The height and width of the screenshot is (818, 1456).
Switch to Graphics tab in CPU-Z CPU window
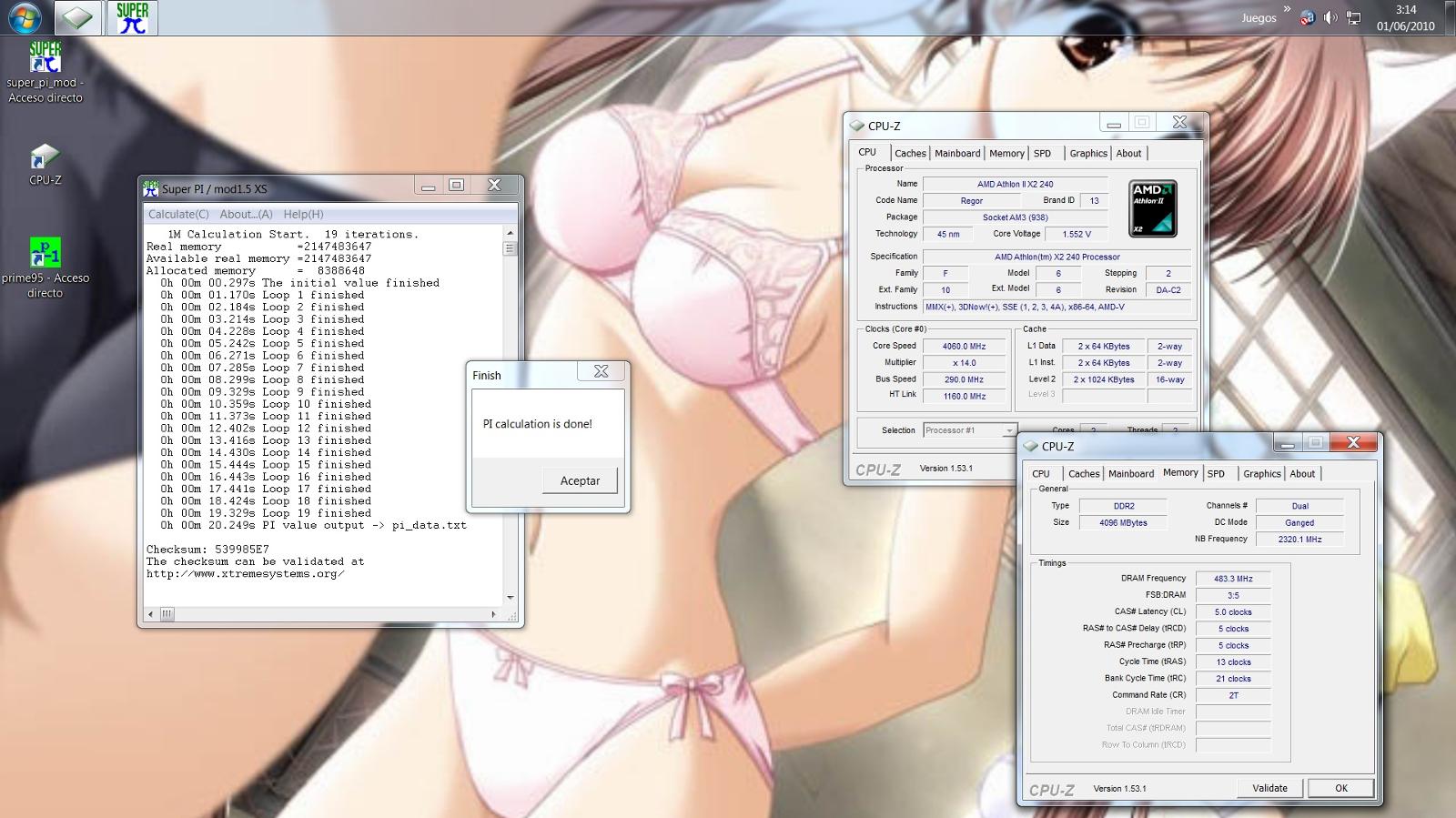coord(1088,154)
